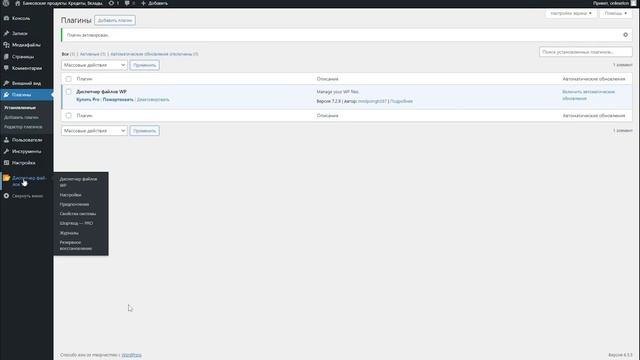Click the lower Применить button
This screenshot has height=360, width=640.
[x=144, y=131]
